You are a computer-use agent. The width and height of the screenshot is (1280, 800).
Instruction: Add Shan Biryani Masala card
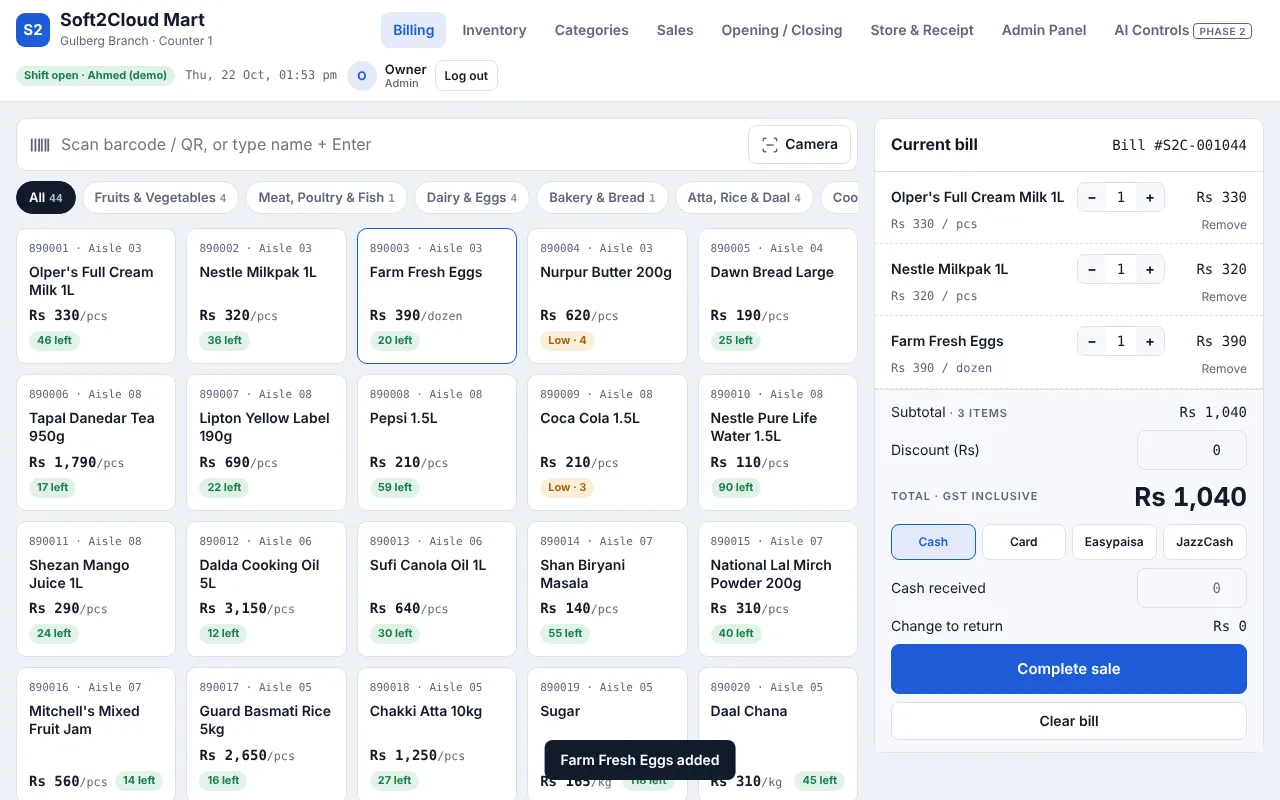[607, 589]
